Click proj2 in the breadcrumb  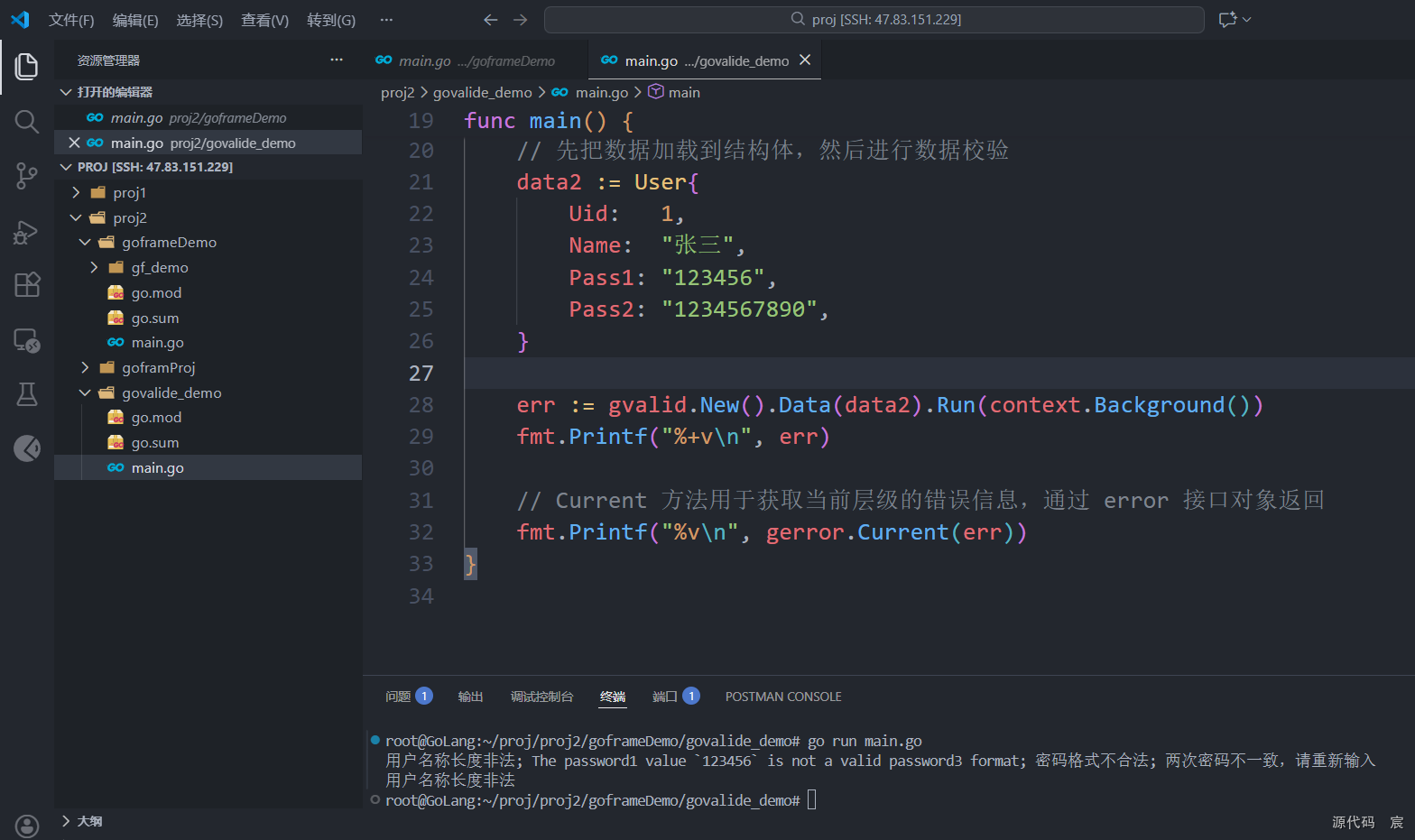(397, 92)
